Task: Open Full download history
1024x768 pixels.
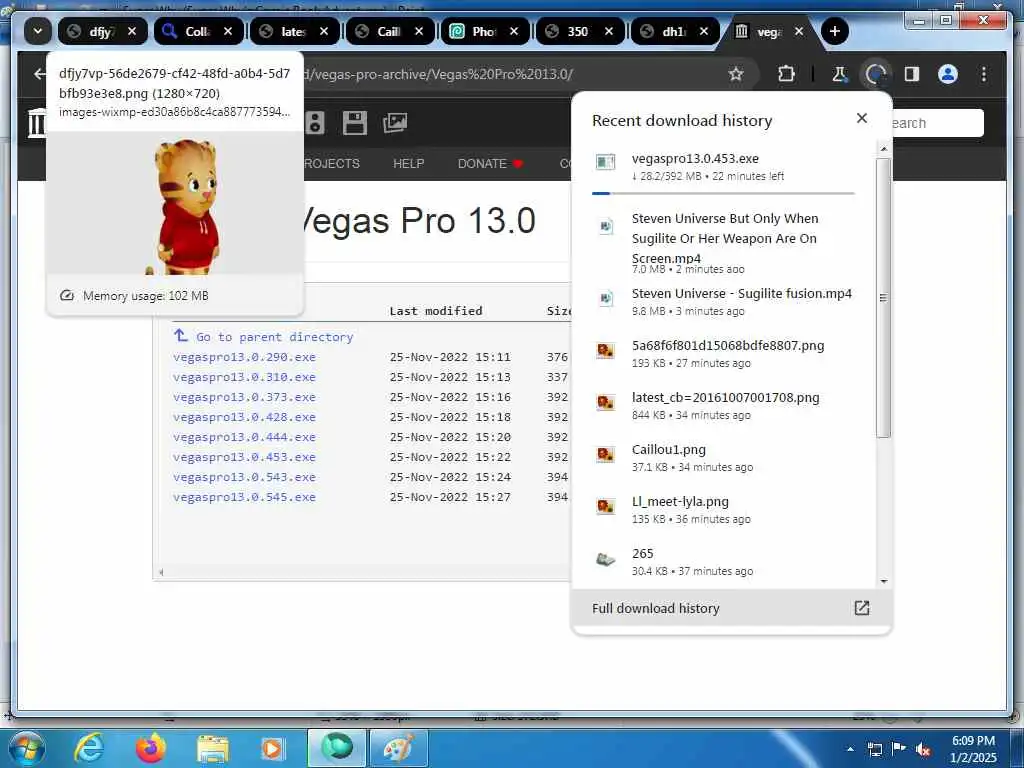Action: pyautogui.click(x=731, y=608)
